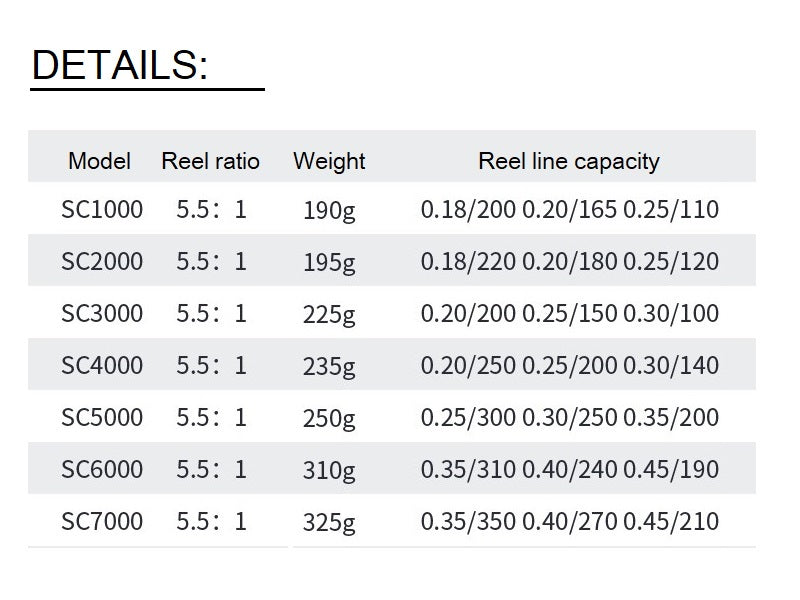Select the SC4000 capacity 0.20/250 entry
Viewport: 800px width, 600px height.
pyautogui.click(x=468, y=365)
